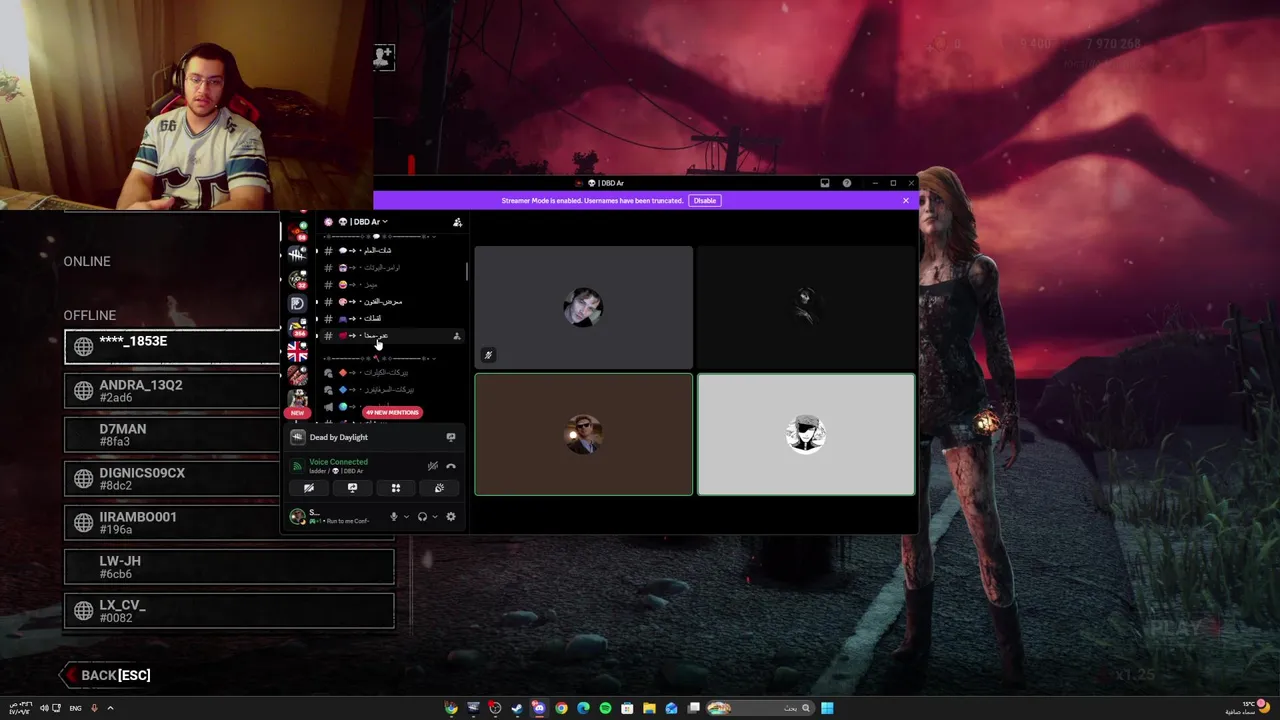This screenshot has height=720, width=1280.
Task: Click the friends icon atop game screen
Action: tap(383, 58)
